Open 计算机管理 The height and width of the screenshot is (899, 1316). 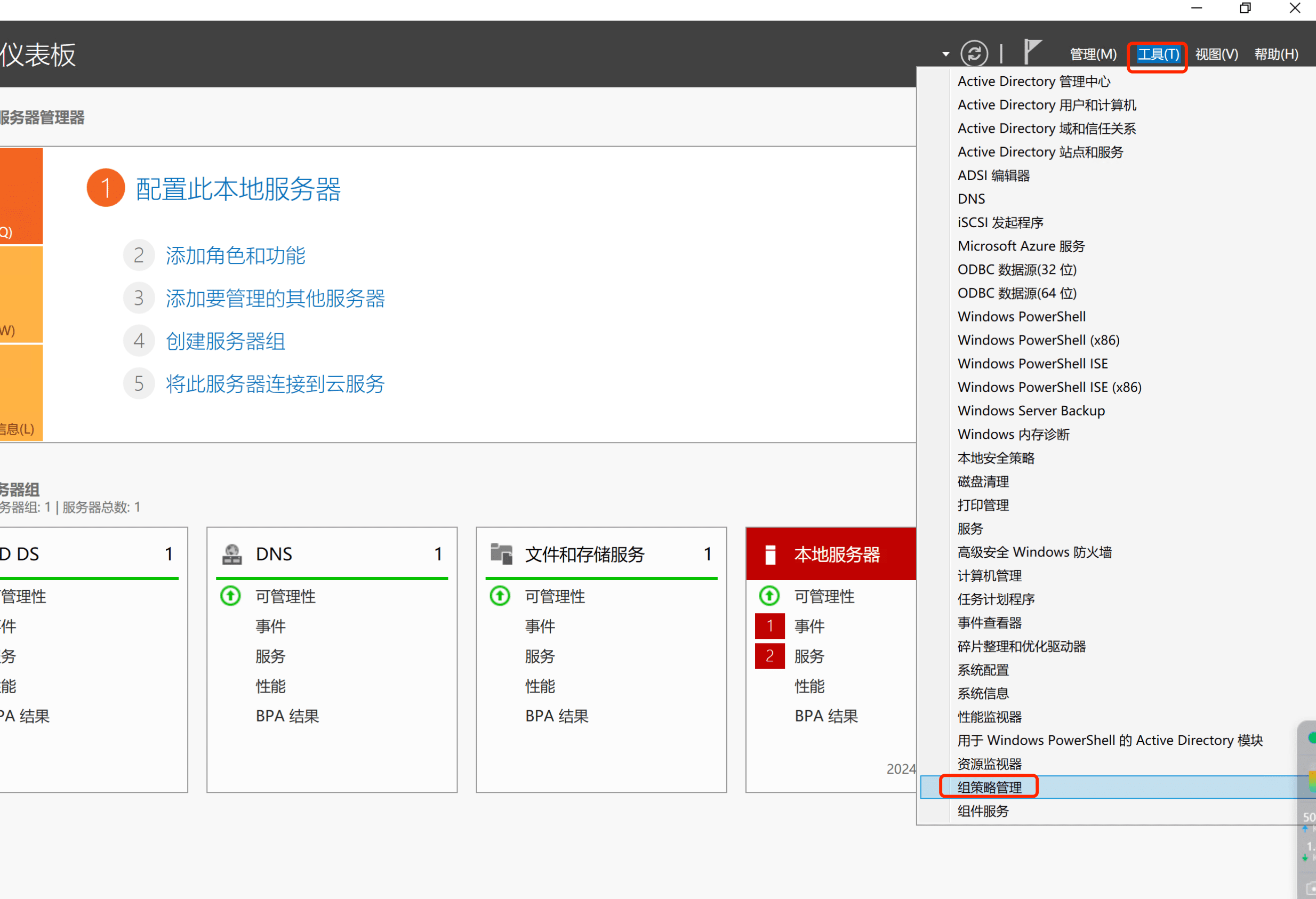(989, 576)
